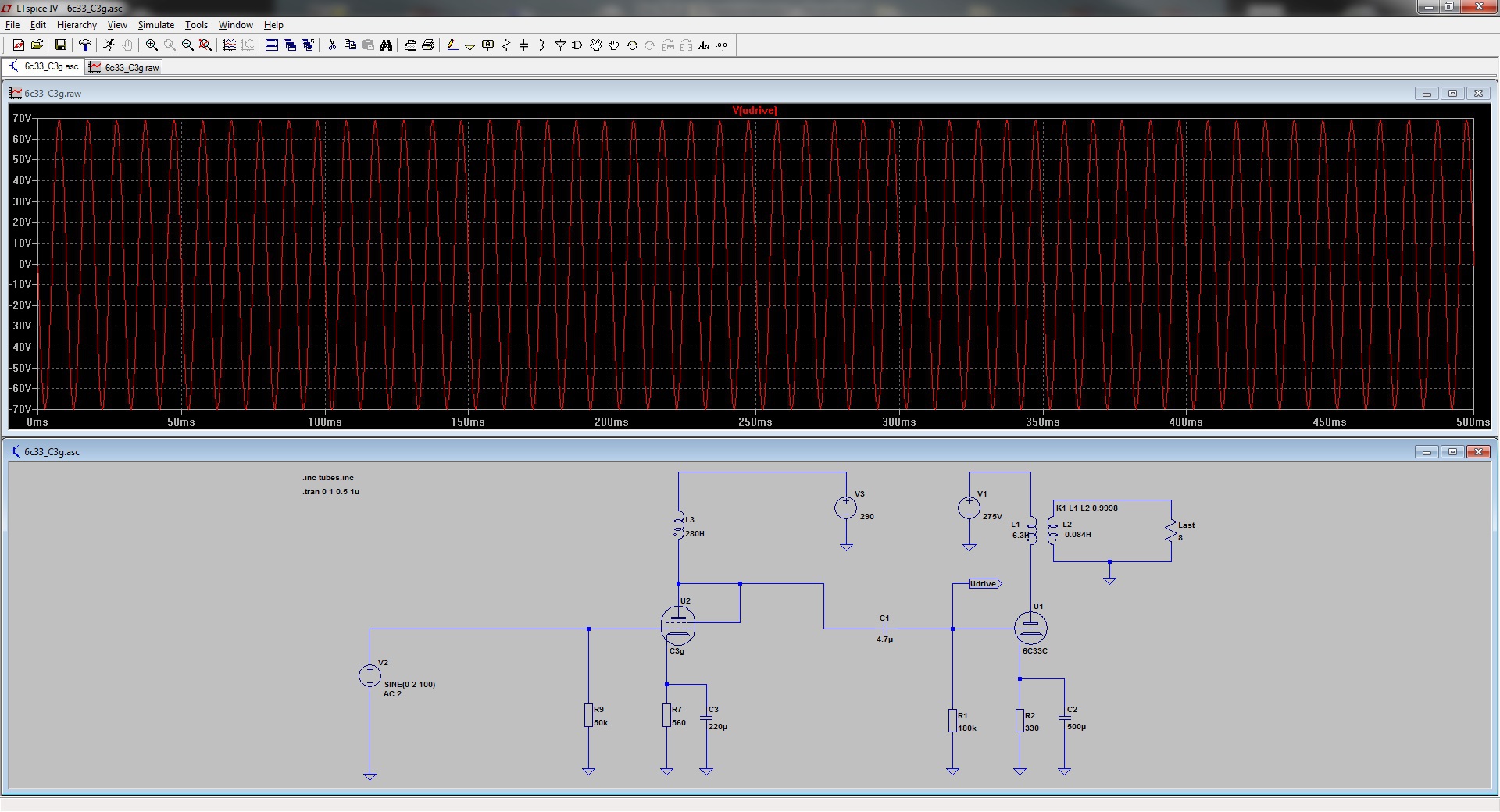Select the Capacitor component tool
Screen dimensions: 1500x812
523,45
